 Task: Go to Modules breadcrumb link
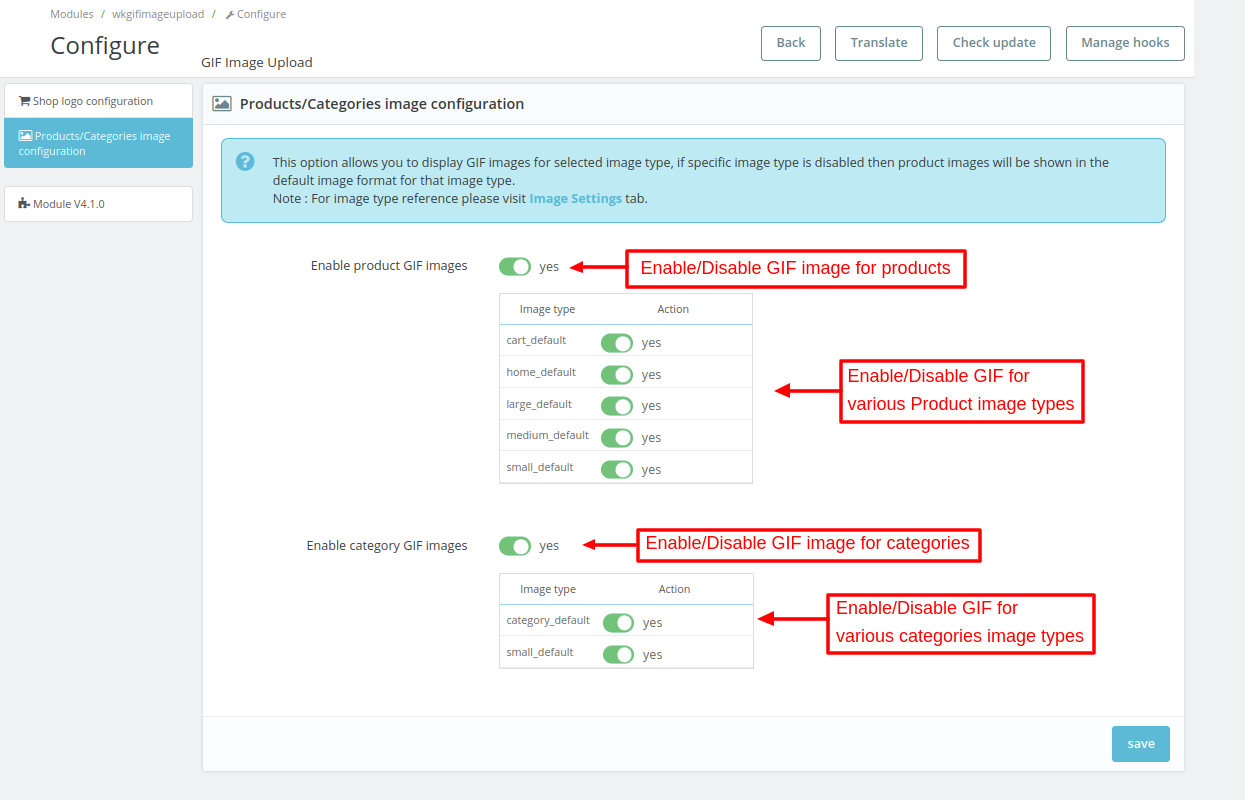click(x=72, y=14)
